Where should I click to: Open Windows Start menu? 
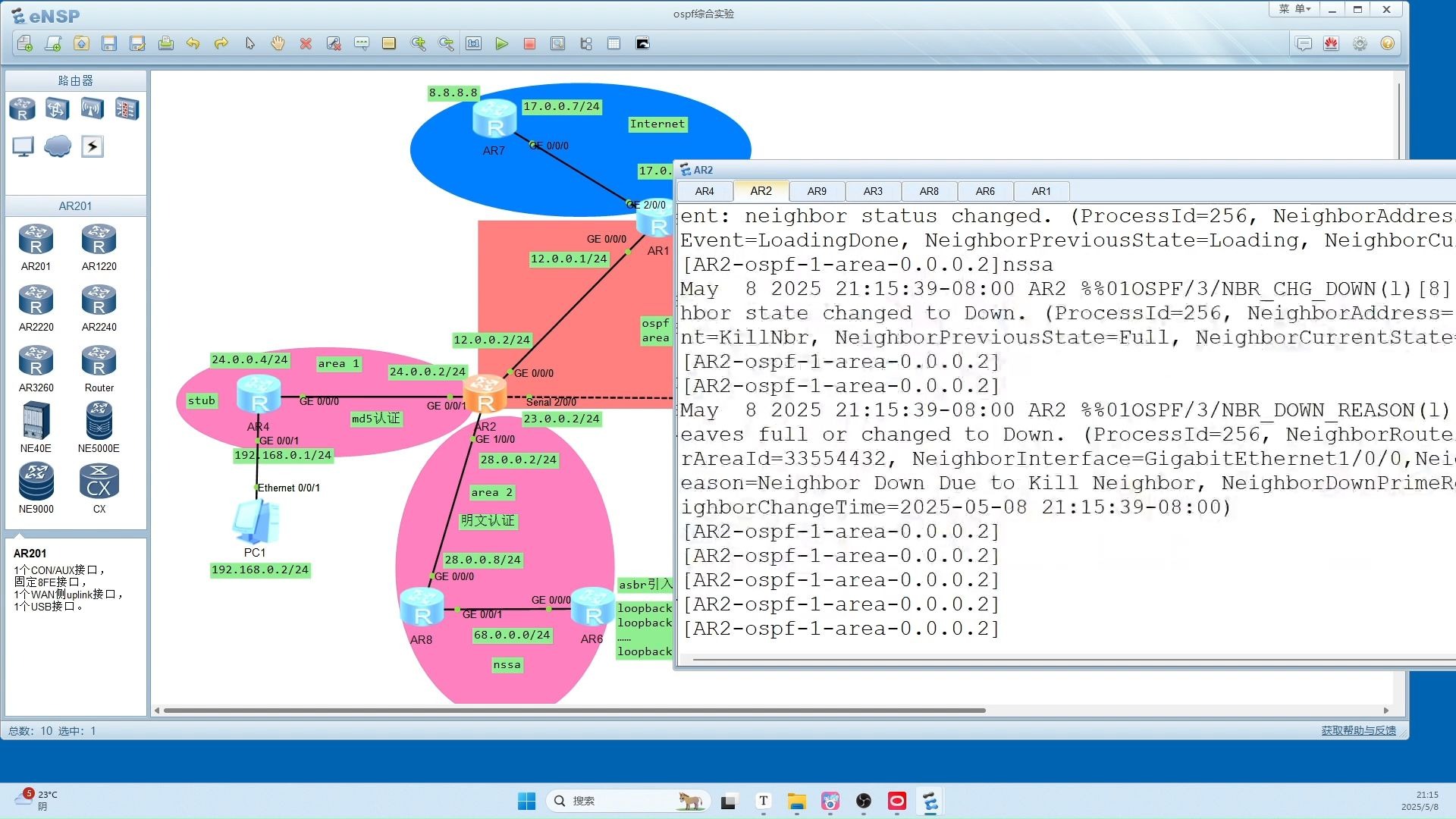click(x=526, y=801)
